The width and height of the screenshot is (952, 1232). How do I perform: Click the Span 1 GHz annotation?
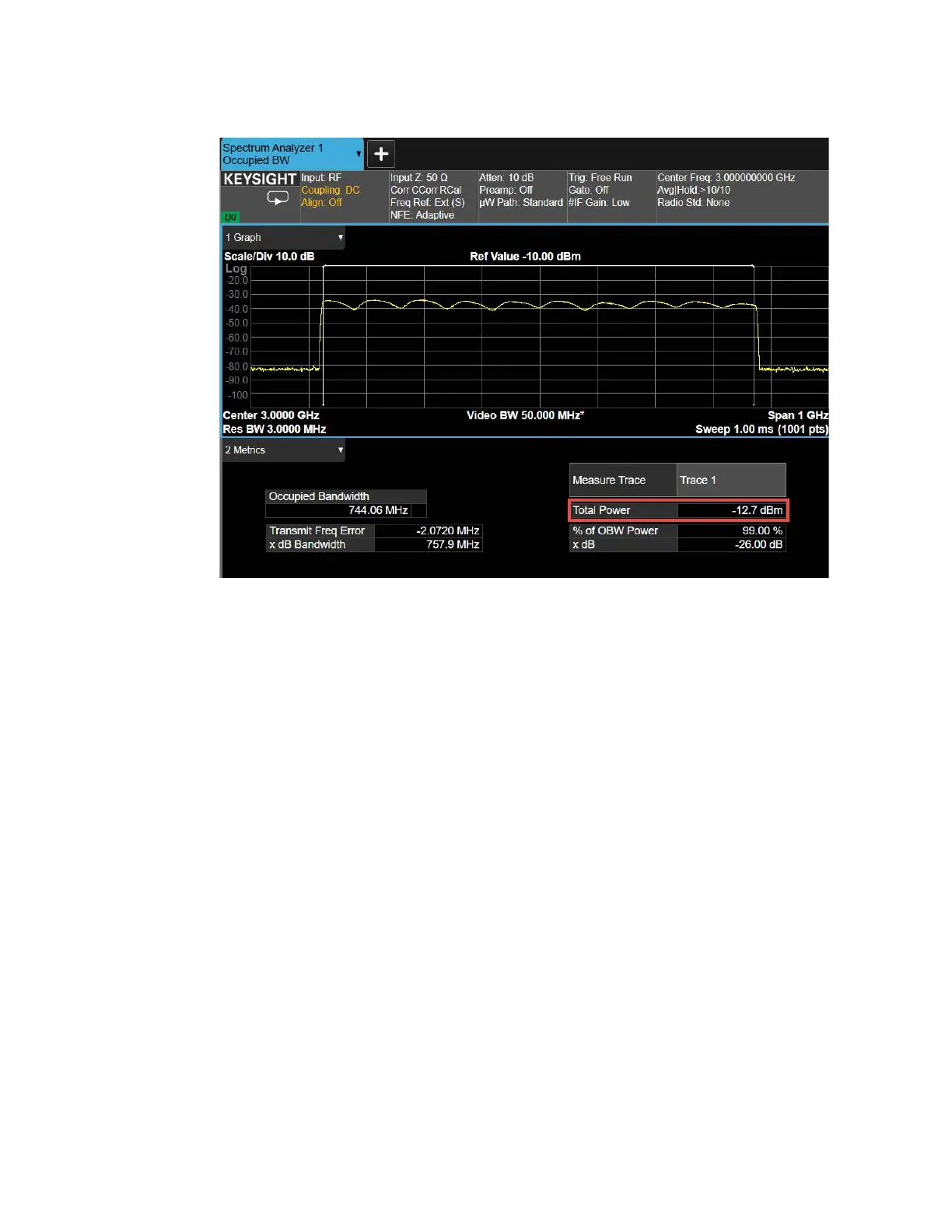coord(798,415)
